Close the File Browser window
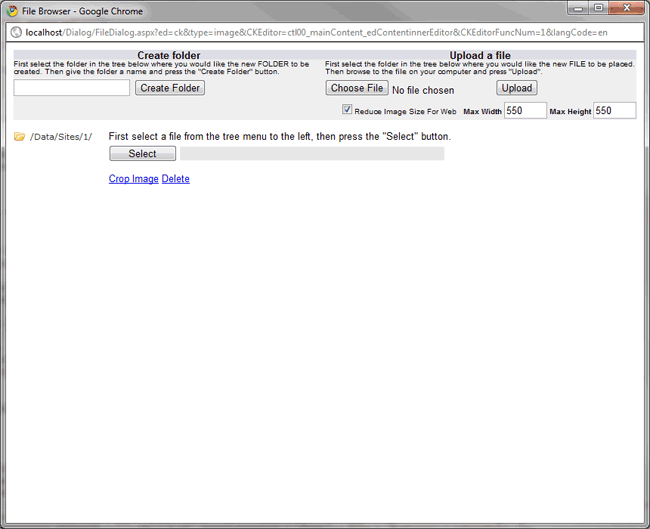 tap(626, 9)
